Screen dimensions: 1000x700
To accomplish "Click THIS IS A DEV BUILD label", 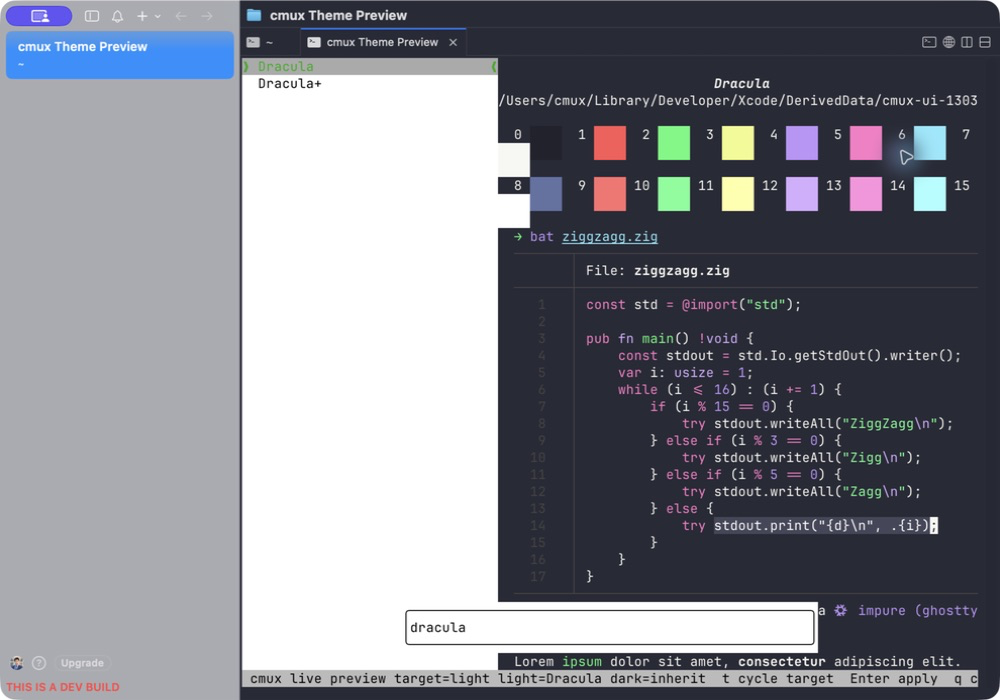I will [62, 687].
